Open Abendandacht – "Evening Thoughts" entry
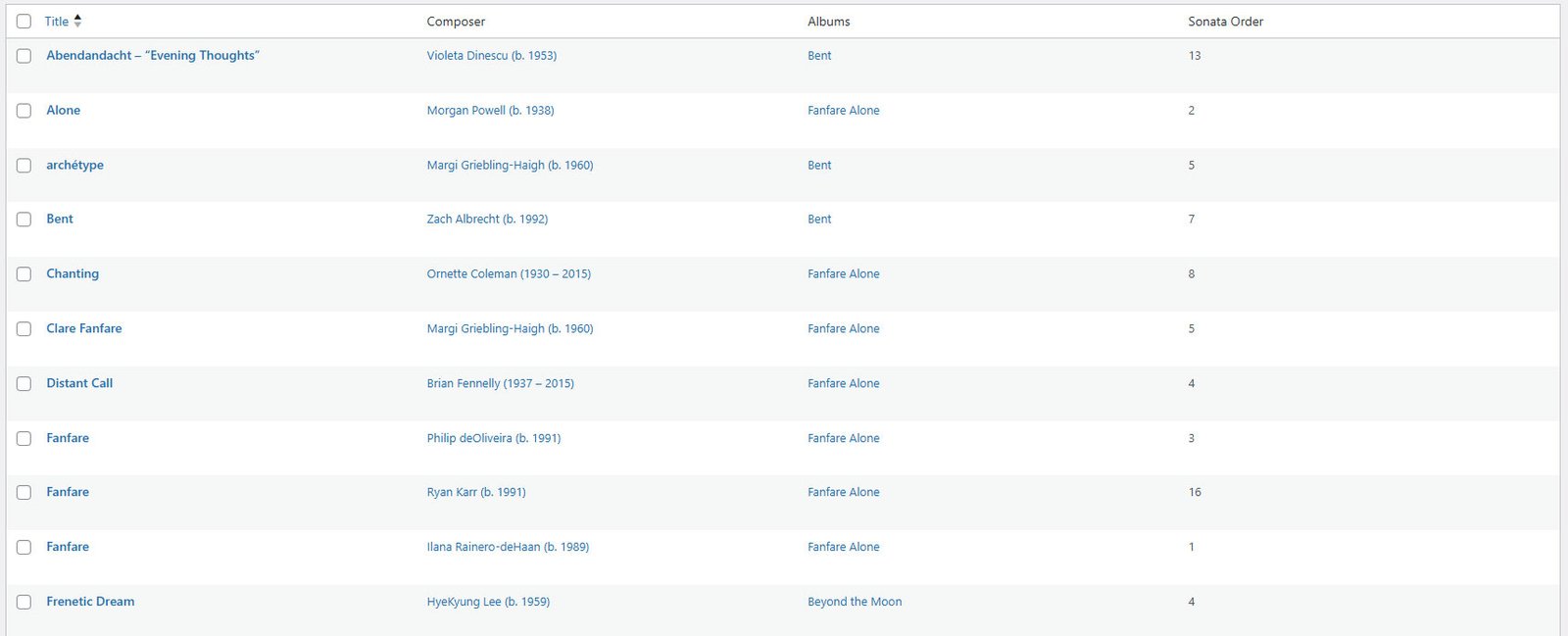This screenshot has width=1568, height=636. tap(153, 56)
